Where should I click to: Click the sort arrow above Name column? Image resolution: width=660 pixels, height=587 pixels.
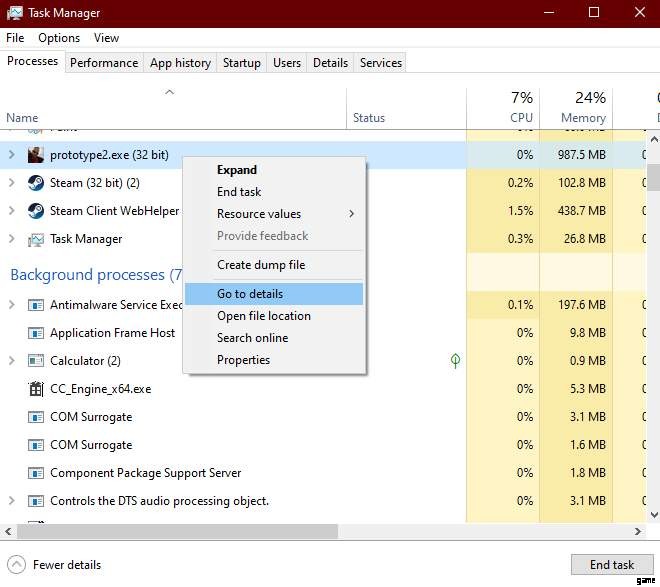point(169,92)
